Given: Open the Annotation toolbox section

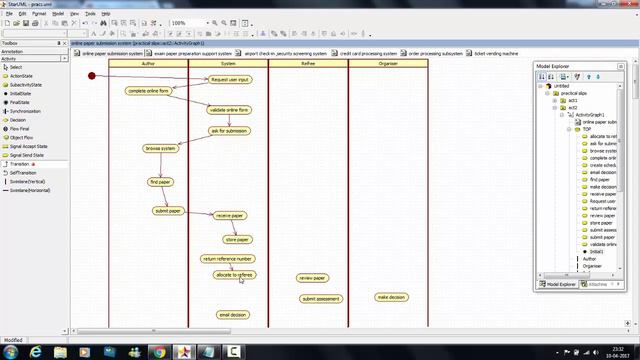Looking at the screenshot, I should pos(34,52).
